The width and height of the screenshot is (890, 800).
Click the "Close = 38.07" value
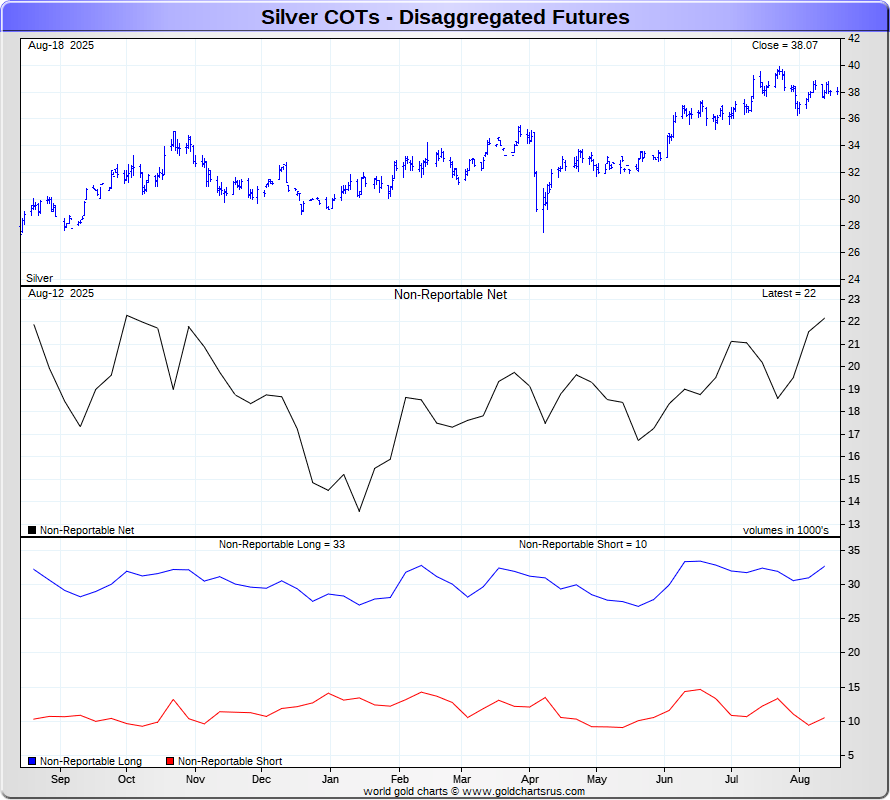[x=784, y=45]
